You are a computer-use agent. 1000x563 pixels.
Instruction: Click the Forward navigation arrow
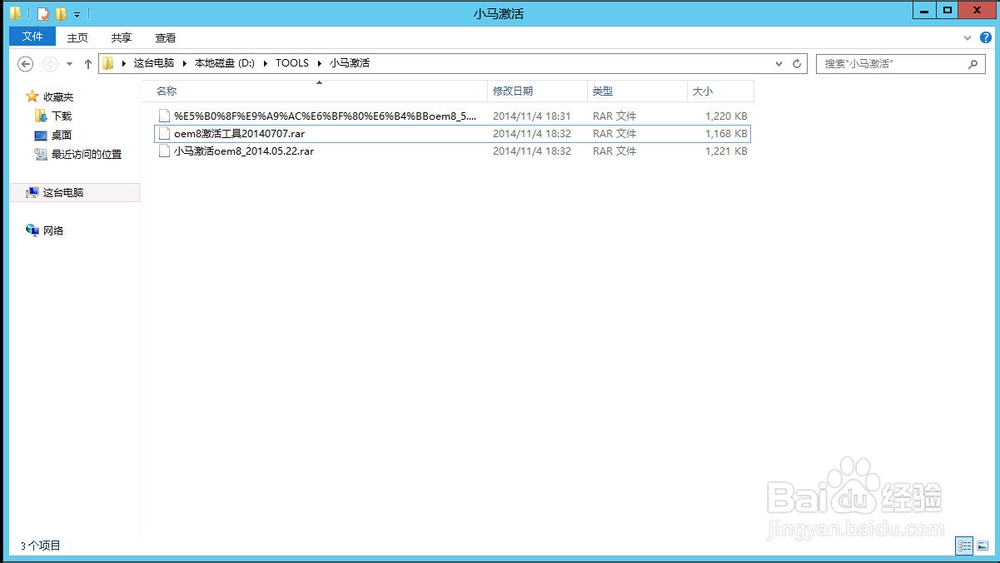pyautogui.click(x=50, y=64)
